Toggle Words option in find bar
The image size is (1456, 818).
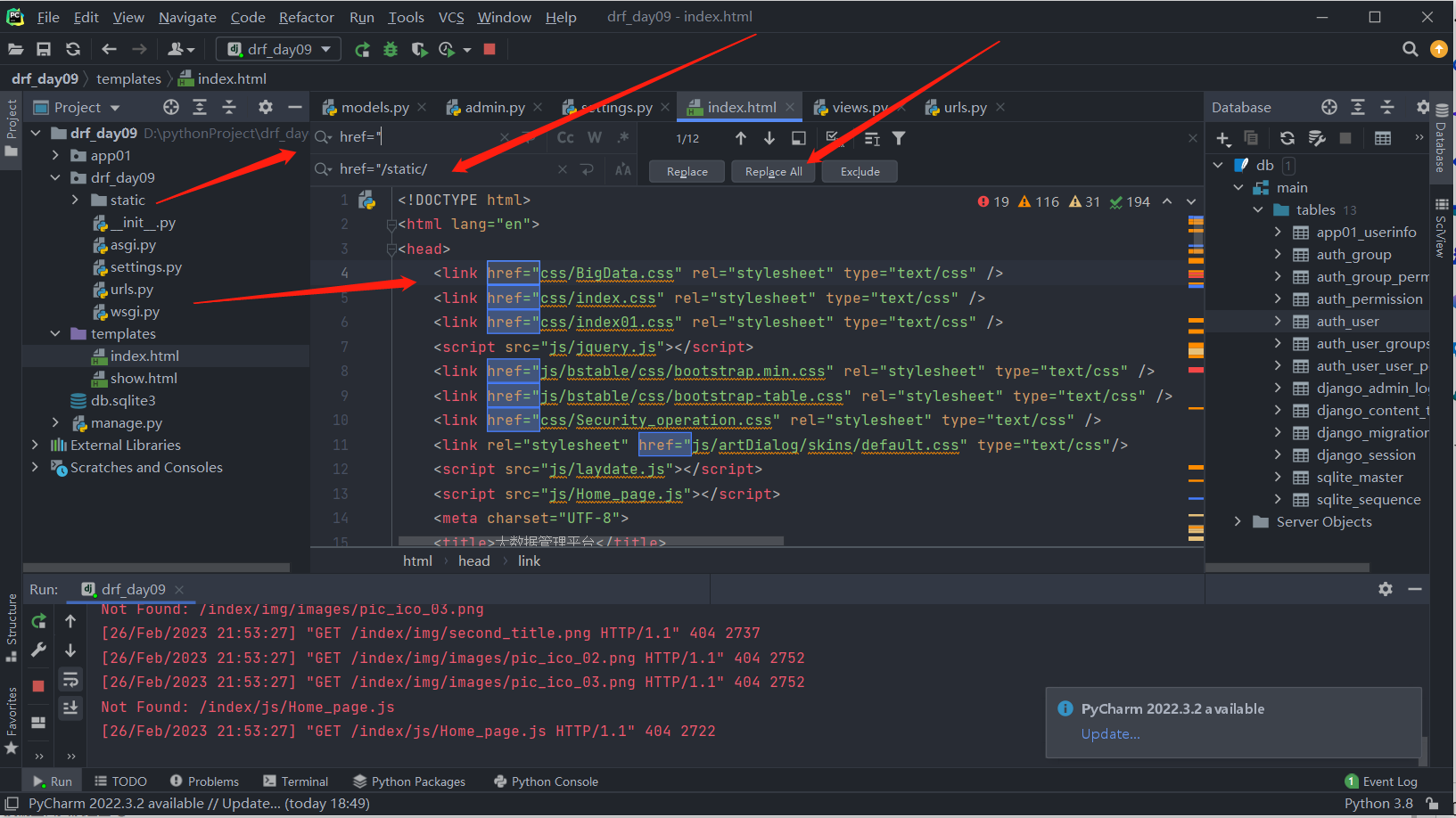coord(595,137)
